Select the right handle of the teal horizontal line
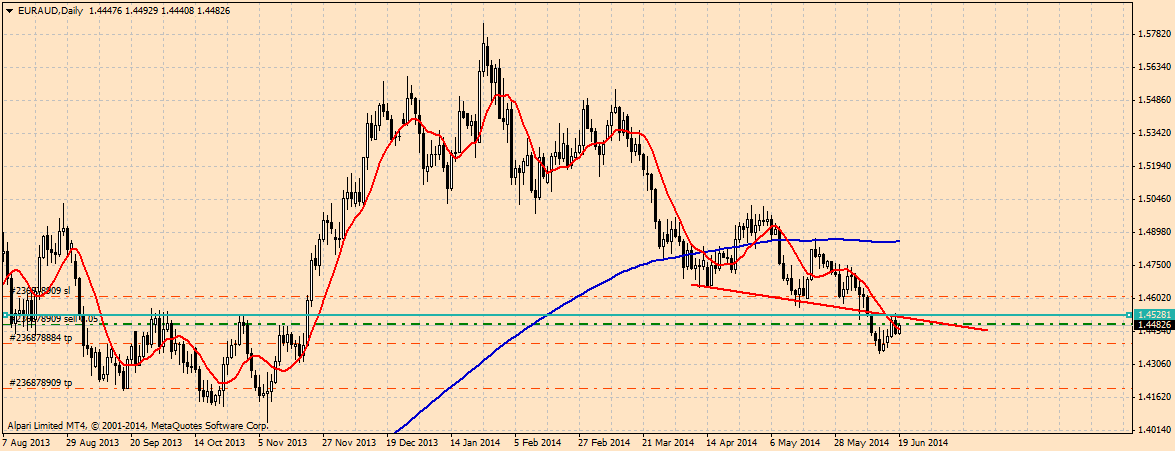1175x451 pixels. 1129,315
